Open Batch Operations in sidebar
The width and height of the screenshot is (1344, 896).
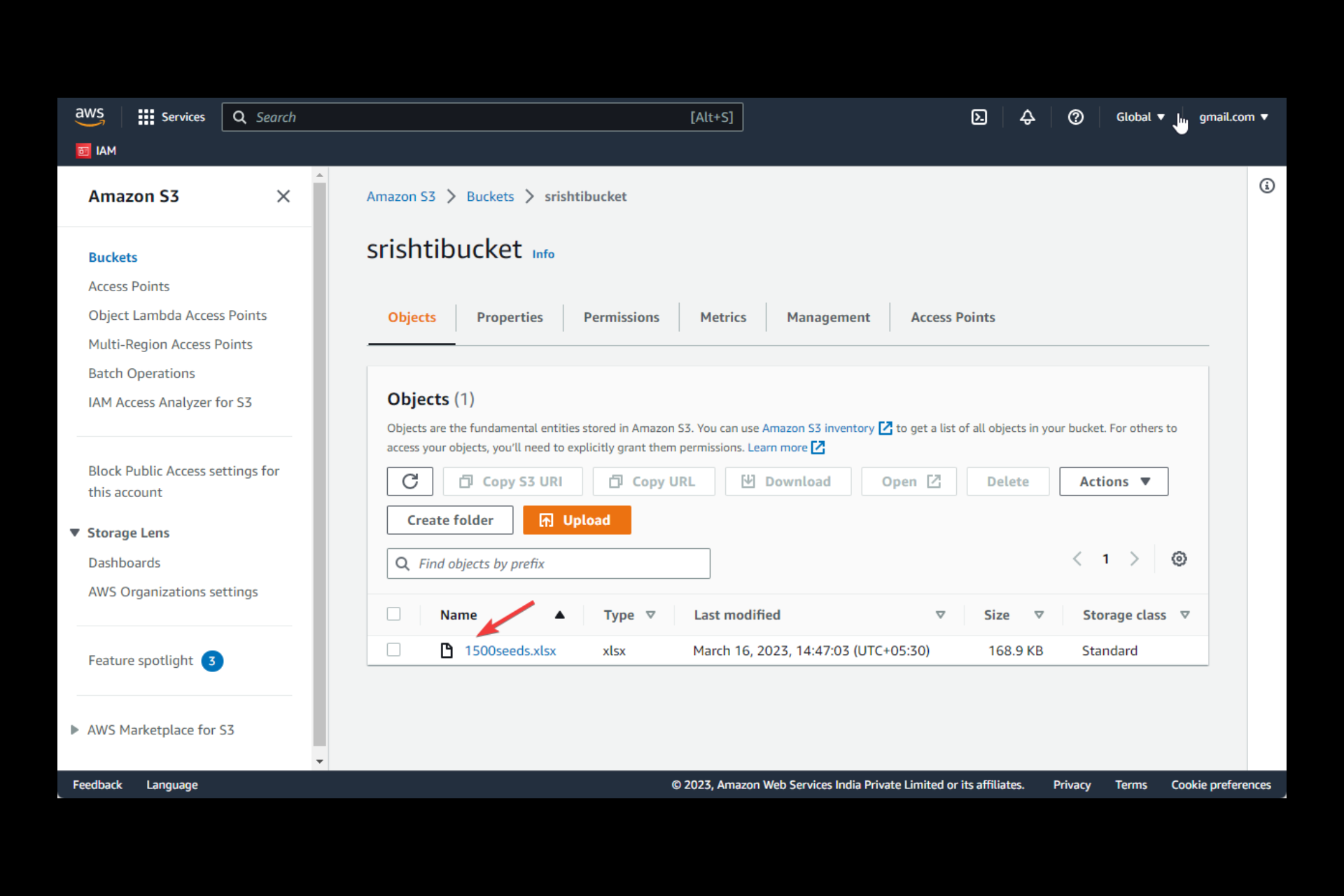coord(141,373)
